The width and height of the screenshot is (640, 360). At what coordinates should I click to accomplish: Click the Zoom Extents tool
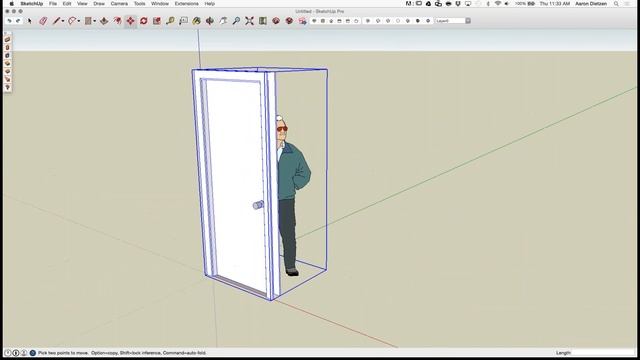(x=249, y=21)
